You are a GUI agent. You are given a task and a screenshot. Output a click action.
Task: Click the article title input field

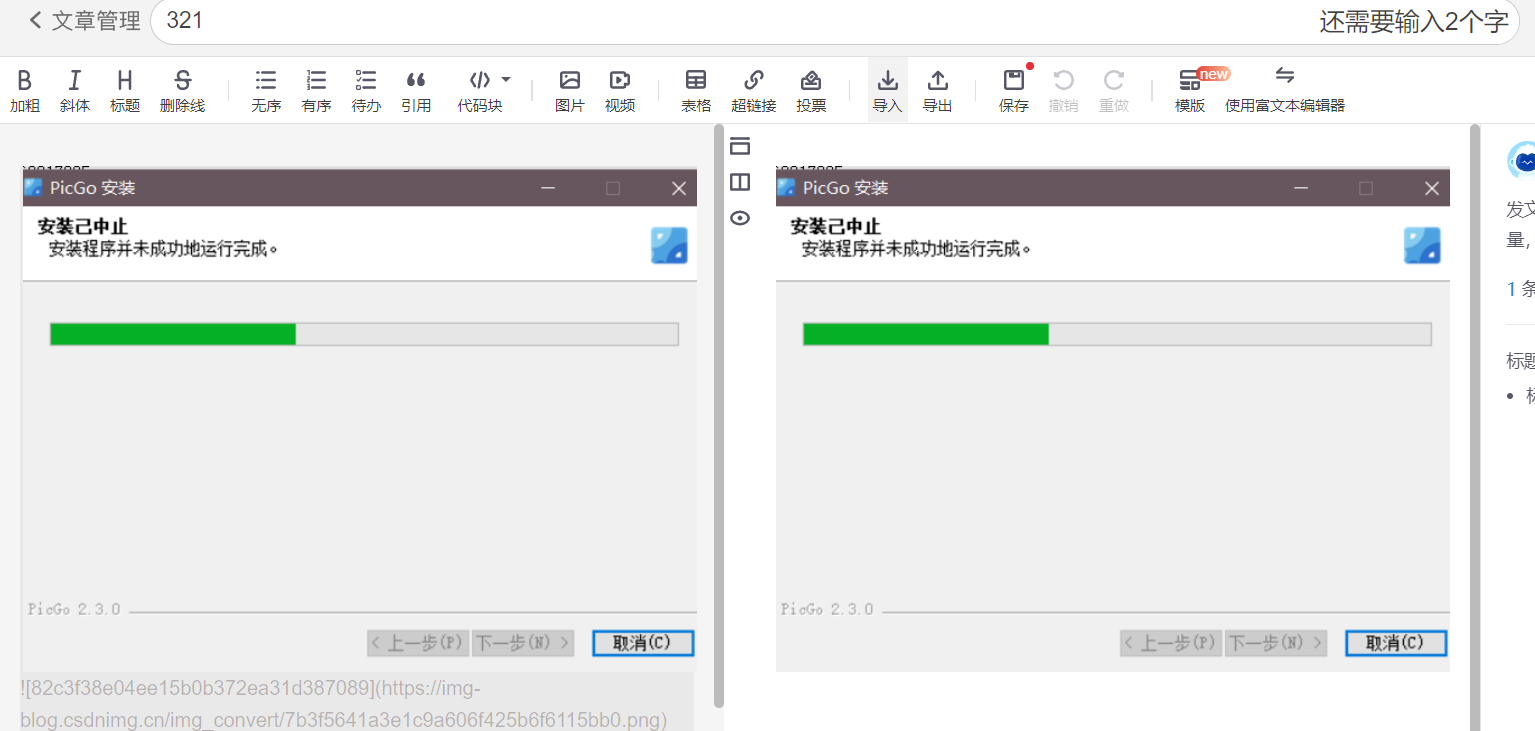(835, 22)
